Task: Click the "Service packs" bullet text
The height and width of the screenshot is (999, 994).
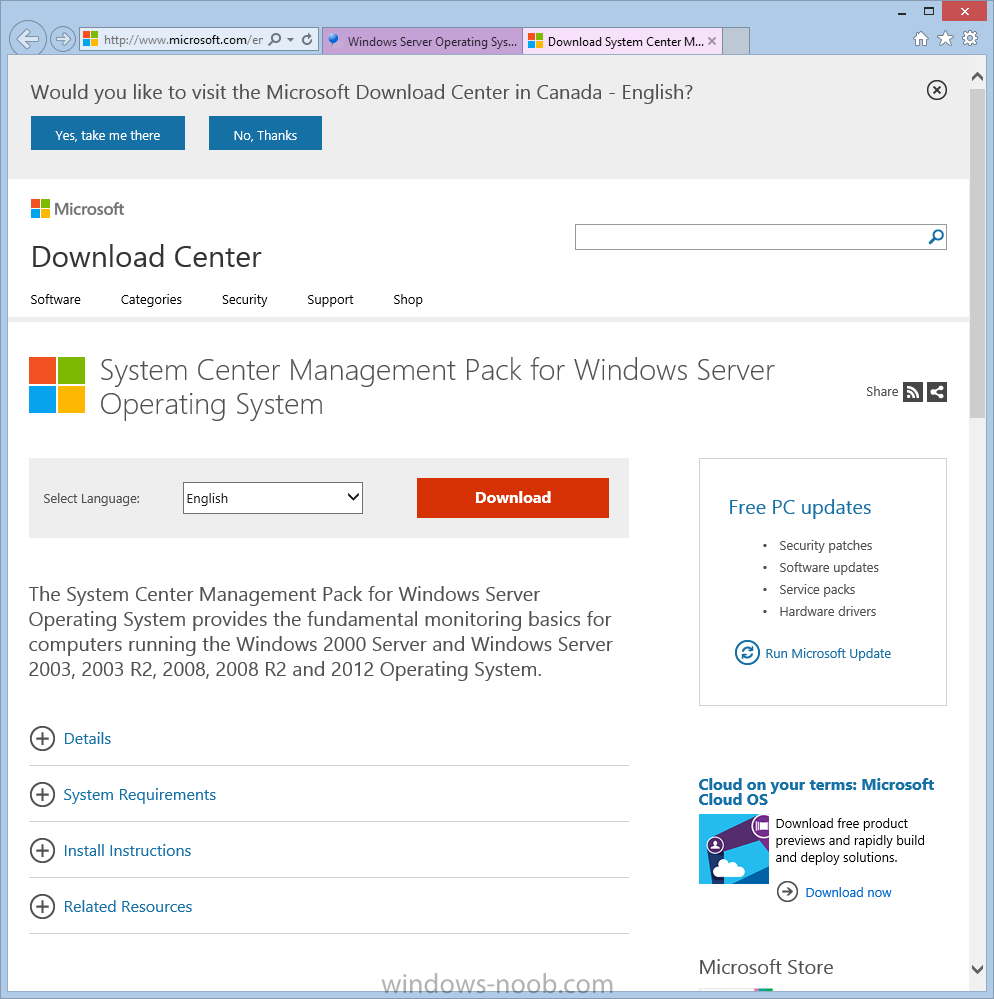Action: tap(817, 589)
